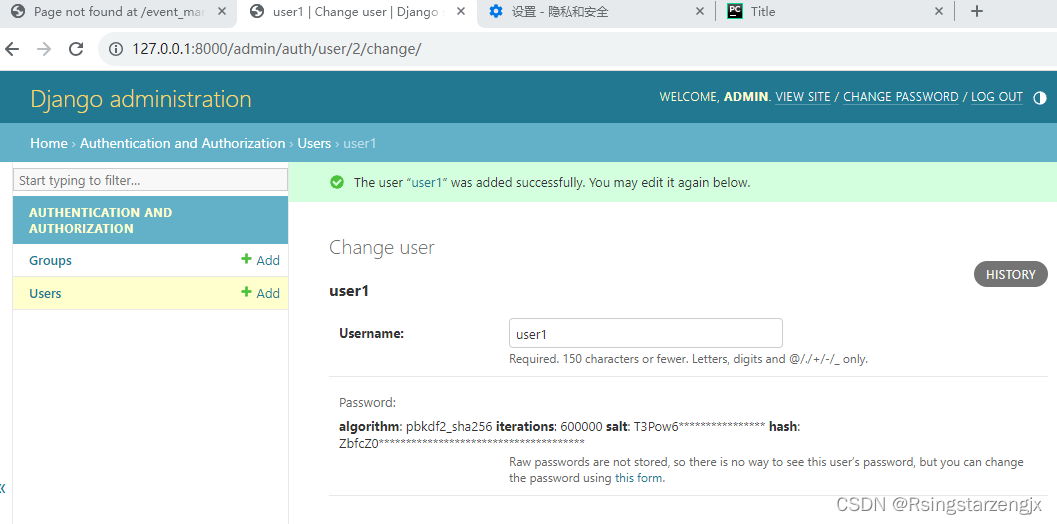Click the “user1” link in success message
The height and width of the screenshot is (524, 1057).
coord(427,183)
